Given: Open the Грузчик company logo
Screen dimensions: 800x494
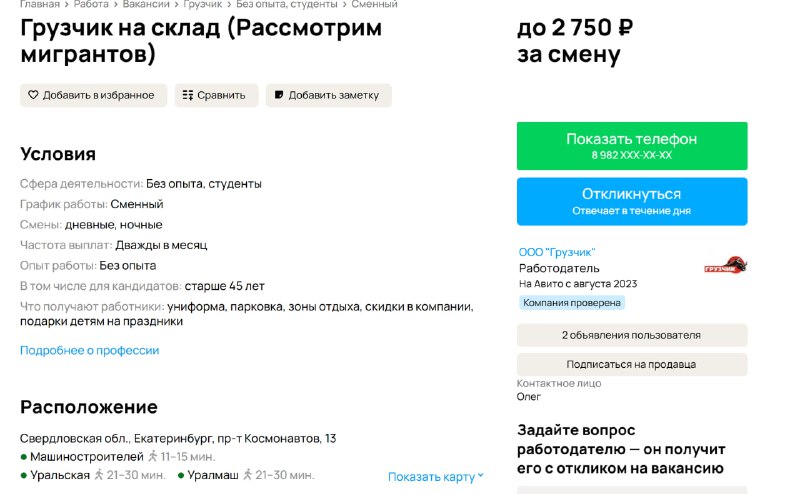Looking at the screenshot, I should tap(726, 265).
